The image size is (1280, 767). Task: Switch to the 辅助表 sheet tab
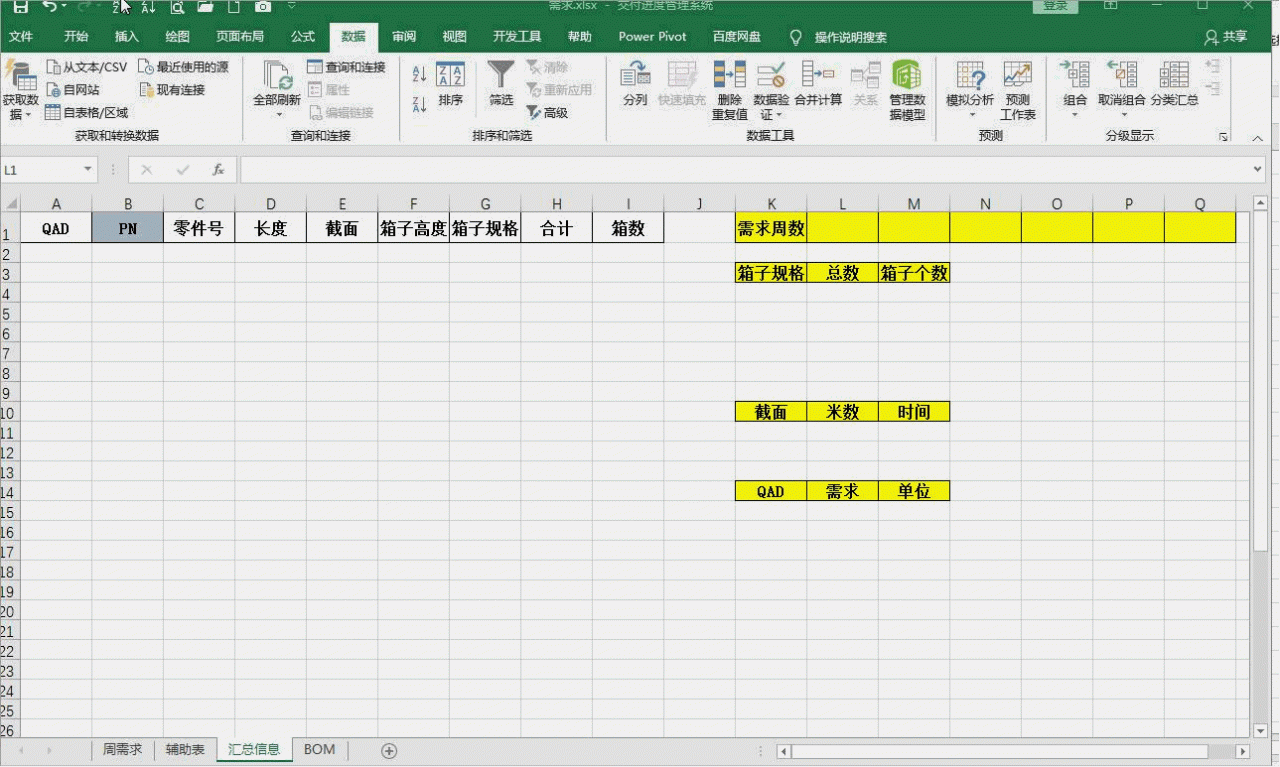[185, 749]
